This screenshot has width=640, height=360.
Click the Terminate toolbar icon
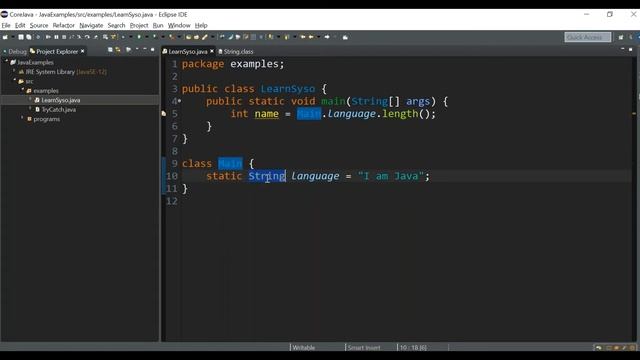tap(64, 37)
